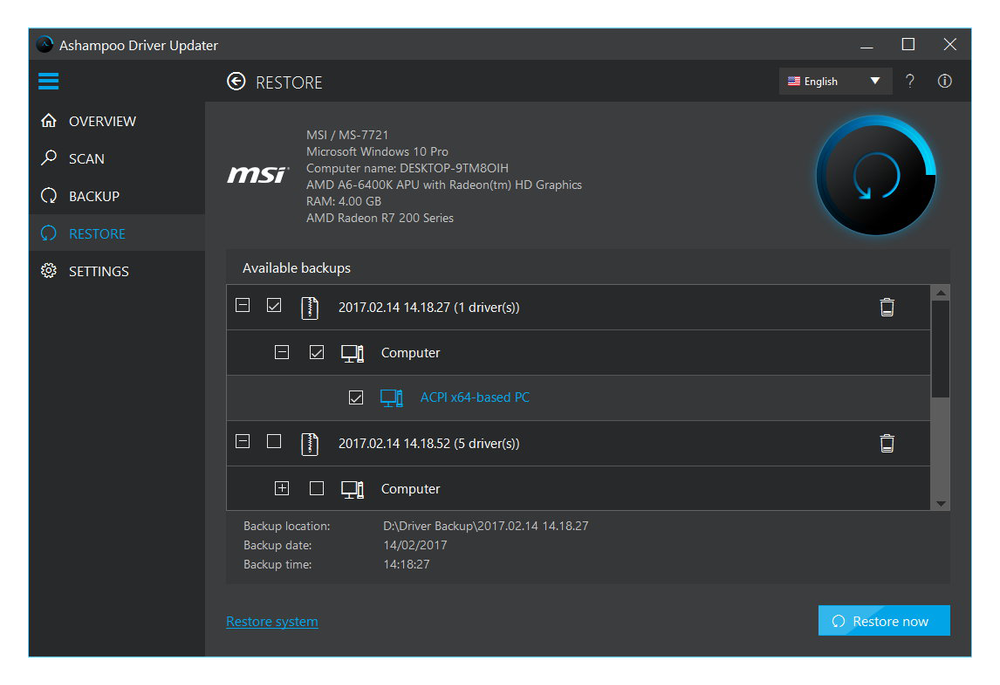Maximize the Ashampoo Driver Updater window
Screen dimensions: 1000x685
[x=908, y=45]
